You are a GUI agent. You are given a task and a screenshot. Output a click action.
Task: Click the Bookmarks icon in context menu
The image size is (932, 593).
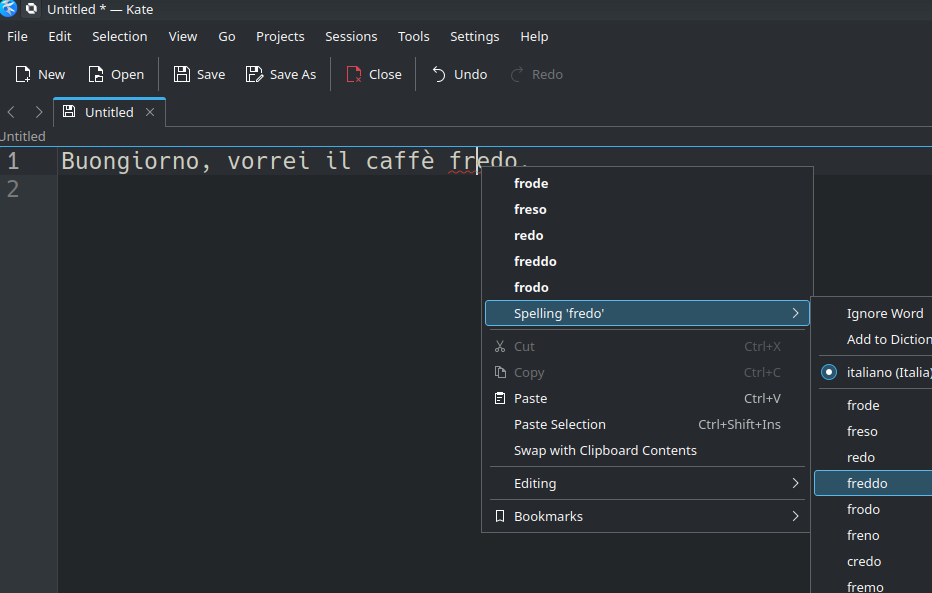[500, 516]
